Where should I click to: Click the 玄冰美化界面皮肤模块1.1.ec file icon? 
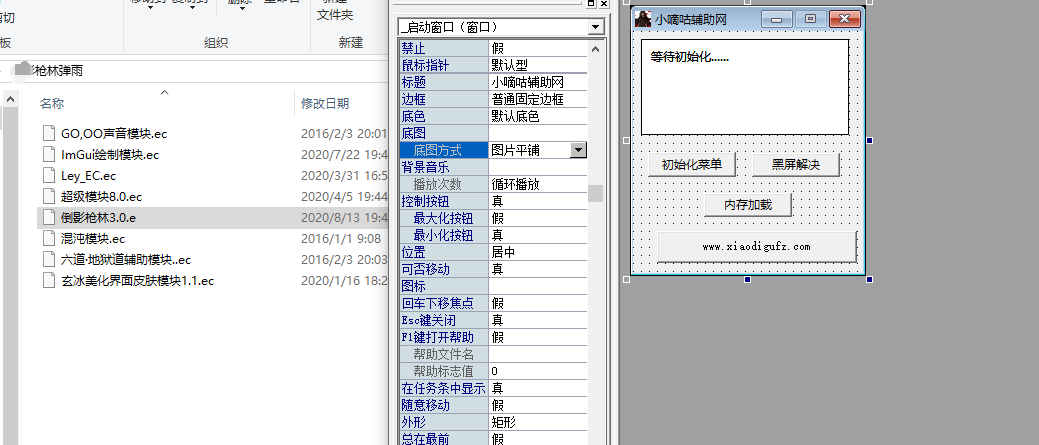pyautogui.click(x=50, y=281)
